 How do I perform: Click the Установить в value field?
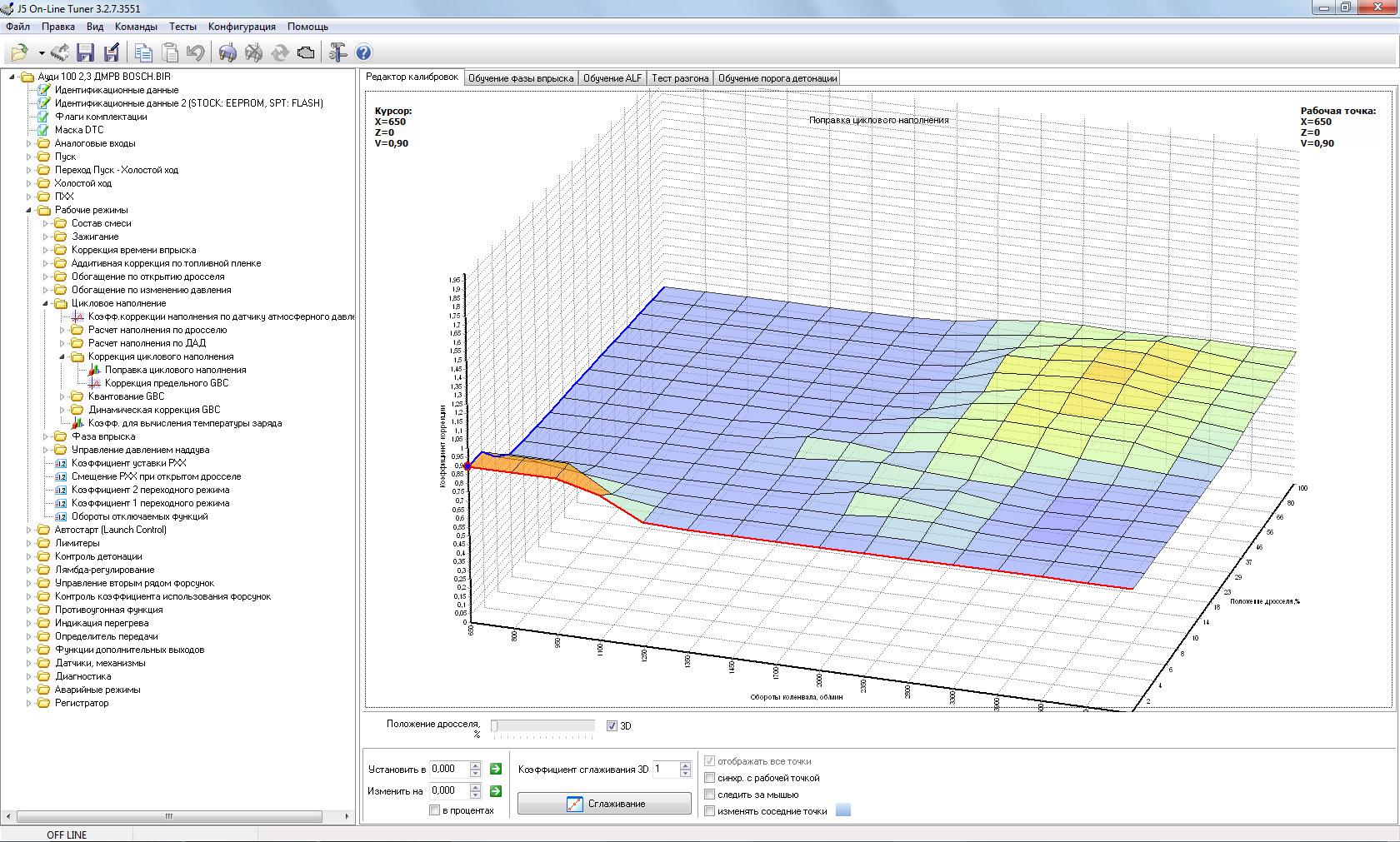pyautogui.click(x=450, y=769)
